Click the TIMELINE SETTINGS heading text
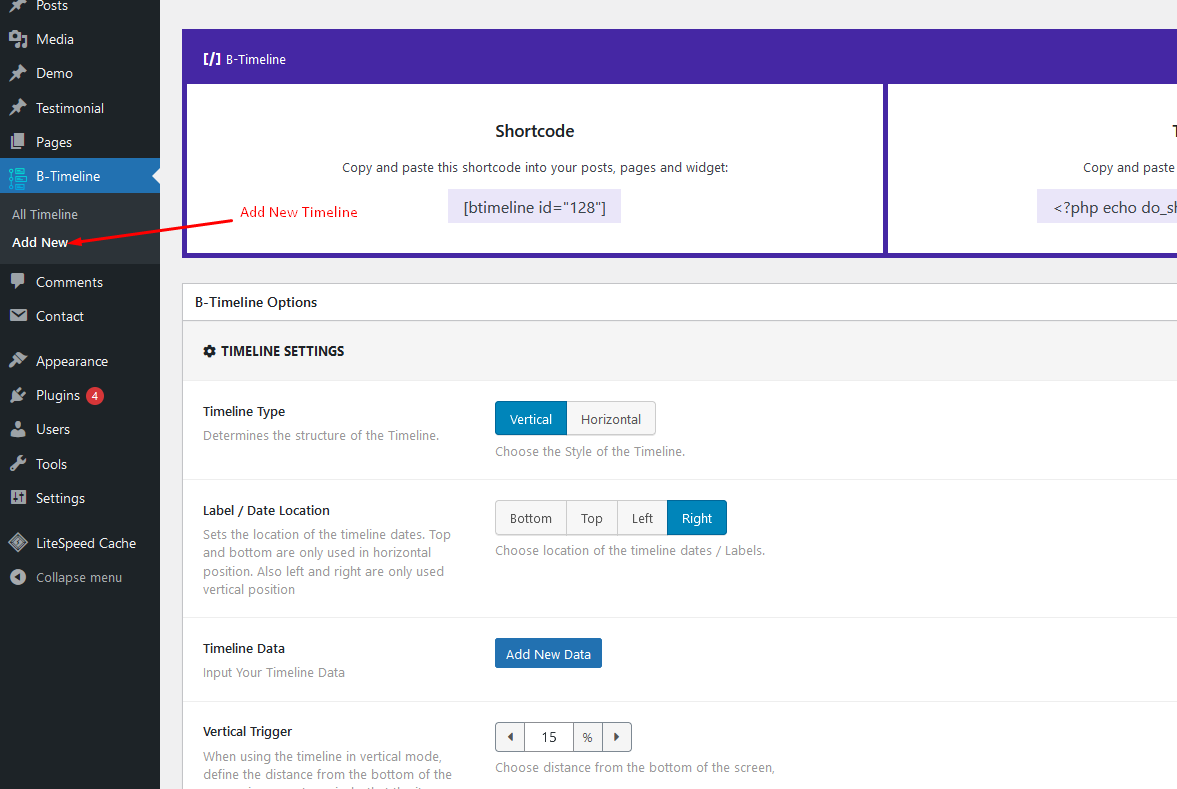 pyautogui.click(x=282, y=351)
